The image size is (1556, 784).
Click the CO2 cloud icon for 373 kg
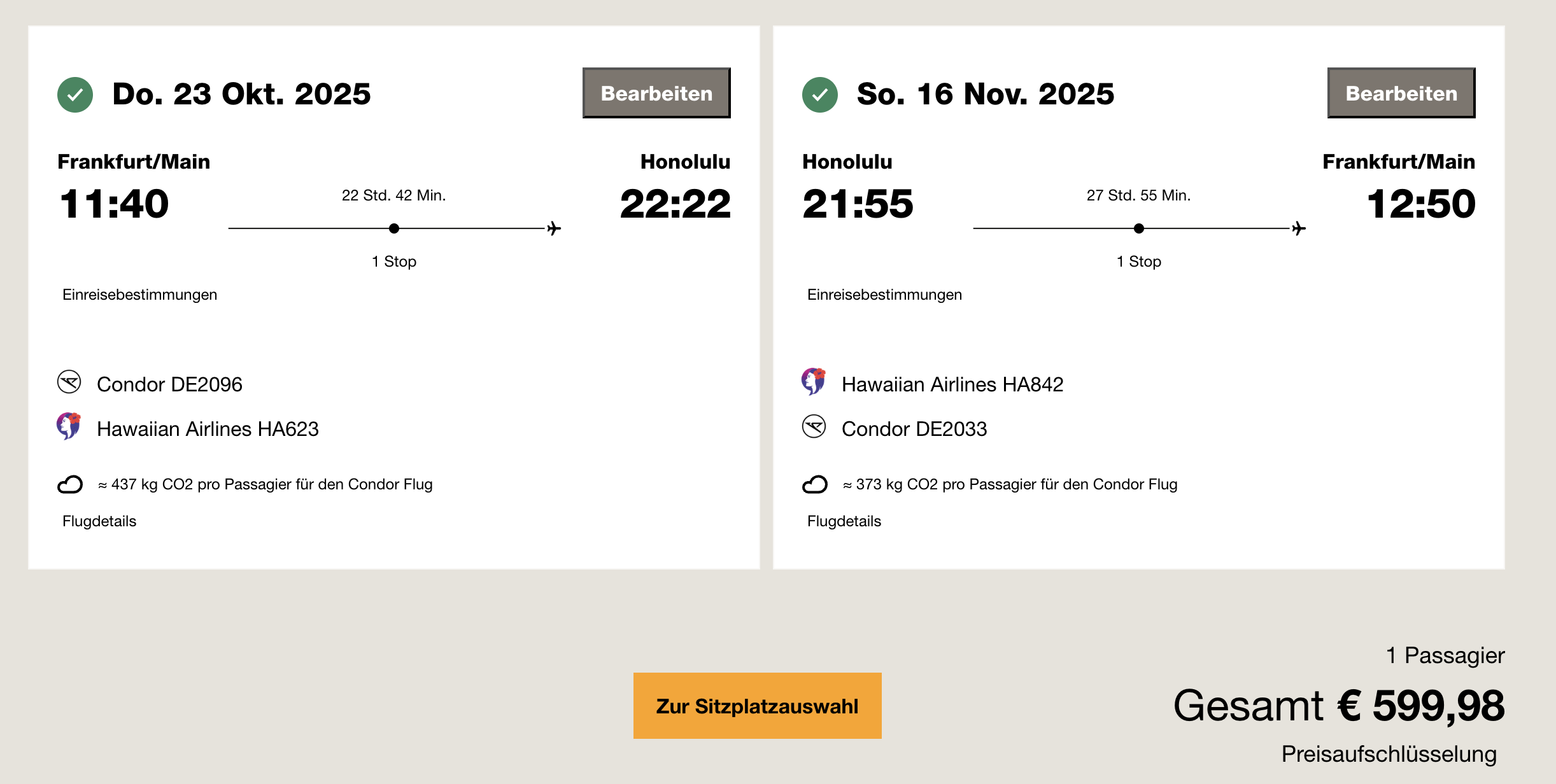click(x=815, y=485)
